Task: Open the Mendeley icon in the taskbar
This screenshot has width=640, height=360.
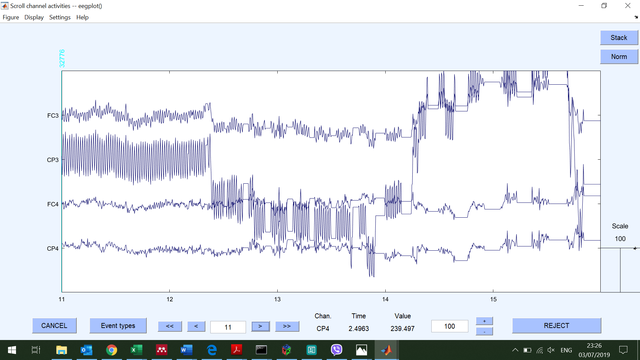Action: coord(162,350)
